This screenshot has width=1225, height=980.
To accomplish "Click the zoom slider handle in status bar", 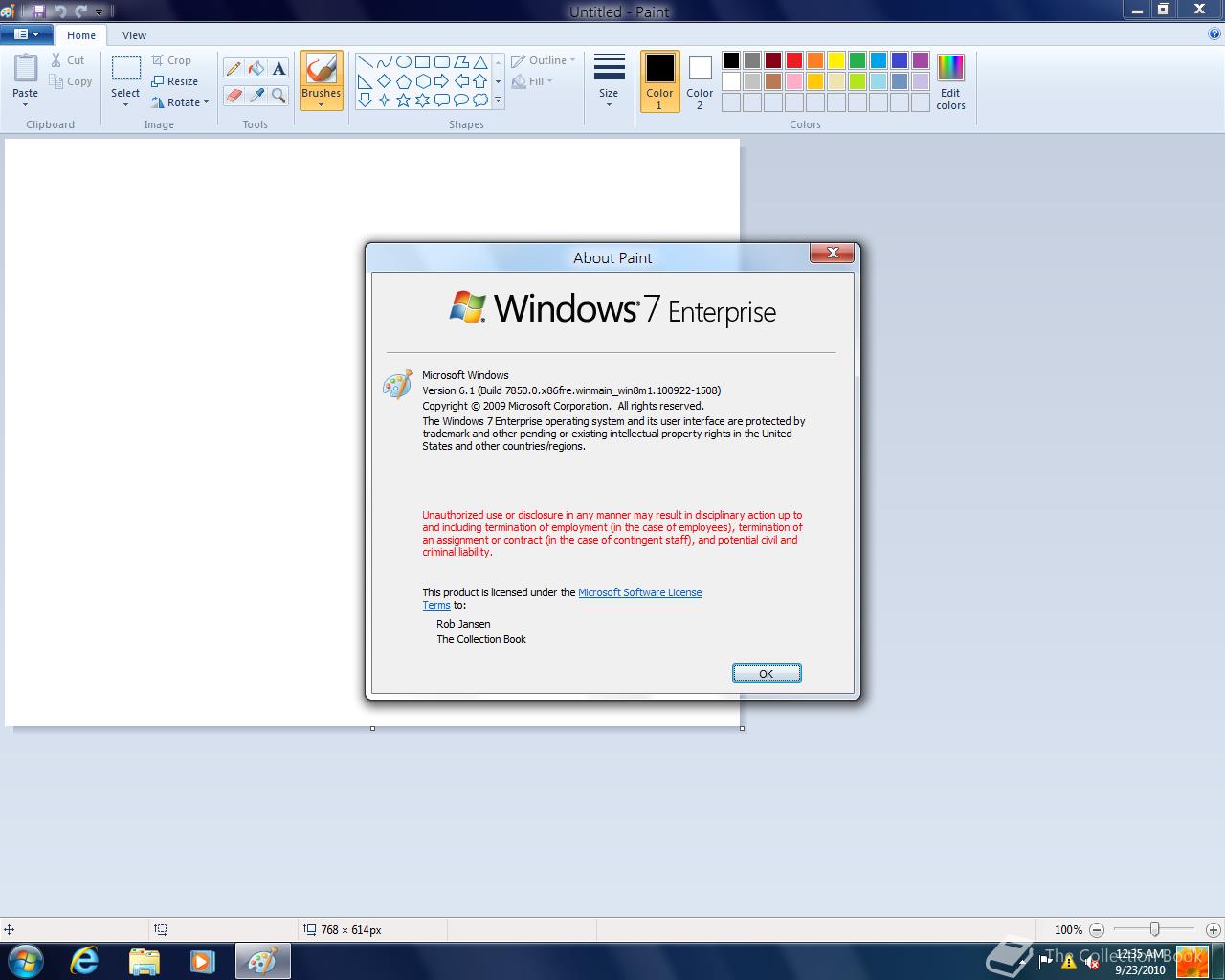I will pyautogui.click(x=1155, y=929).
